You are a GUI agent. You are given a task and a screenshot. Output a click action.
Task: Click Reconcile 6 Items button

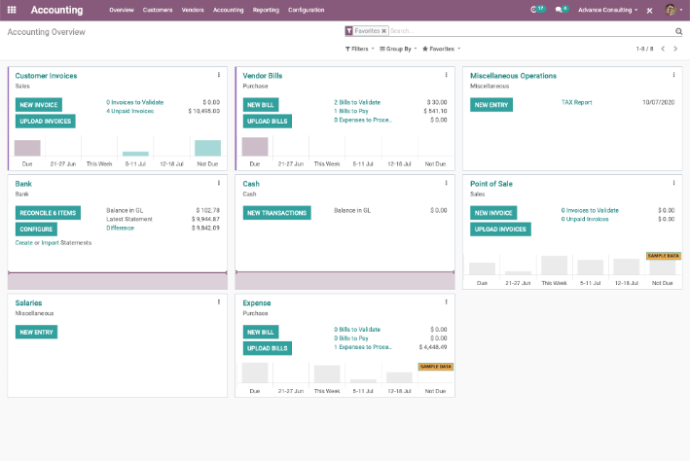[x=47, y=213]
